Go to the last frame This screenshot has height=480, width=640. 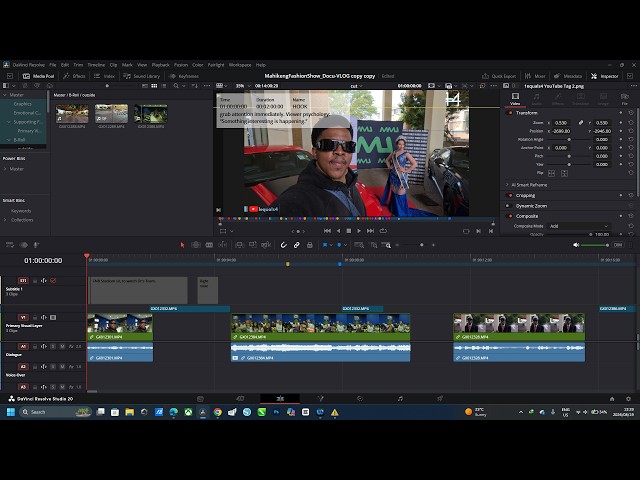click(x=370, y=231)
